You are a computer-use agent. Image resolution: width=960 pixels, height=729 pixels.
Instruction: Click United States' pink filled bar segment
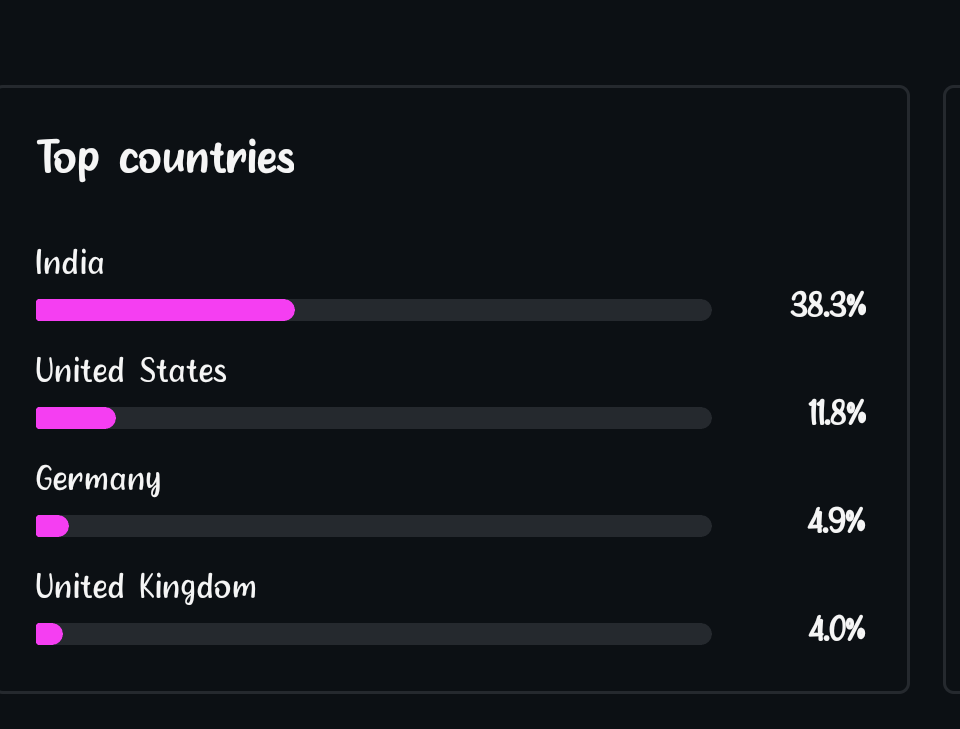[x=76, y=418]
